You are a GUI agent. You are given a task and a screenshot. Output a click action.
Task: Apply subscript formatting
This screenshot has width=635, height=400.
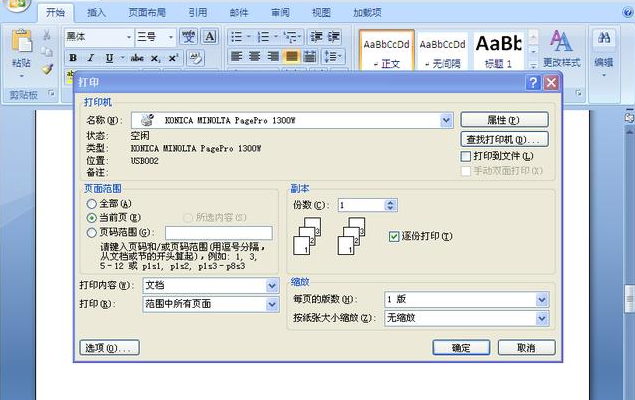[x=156, y=58]
